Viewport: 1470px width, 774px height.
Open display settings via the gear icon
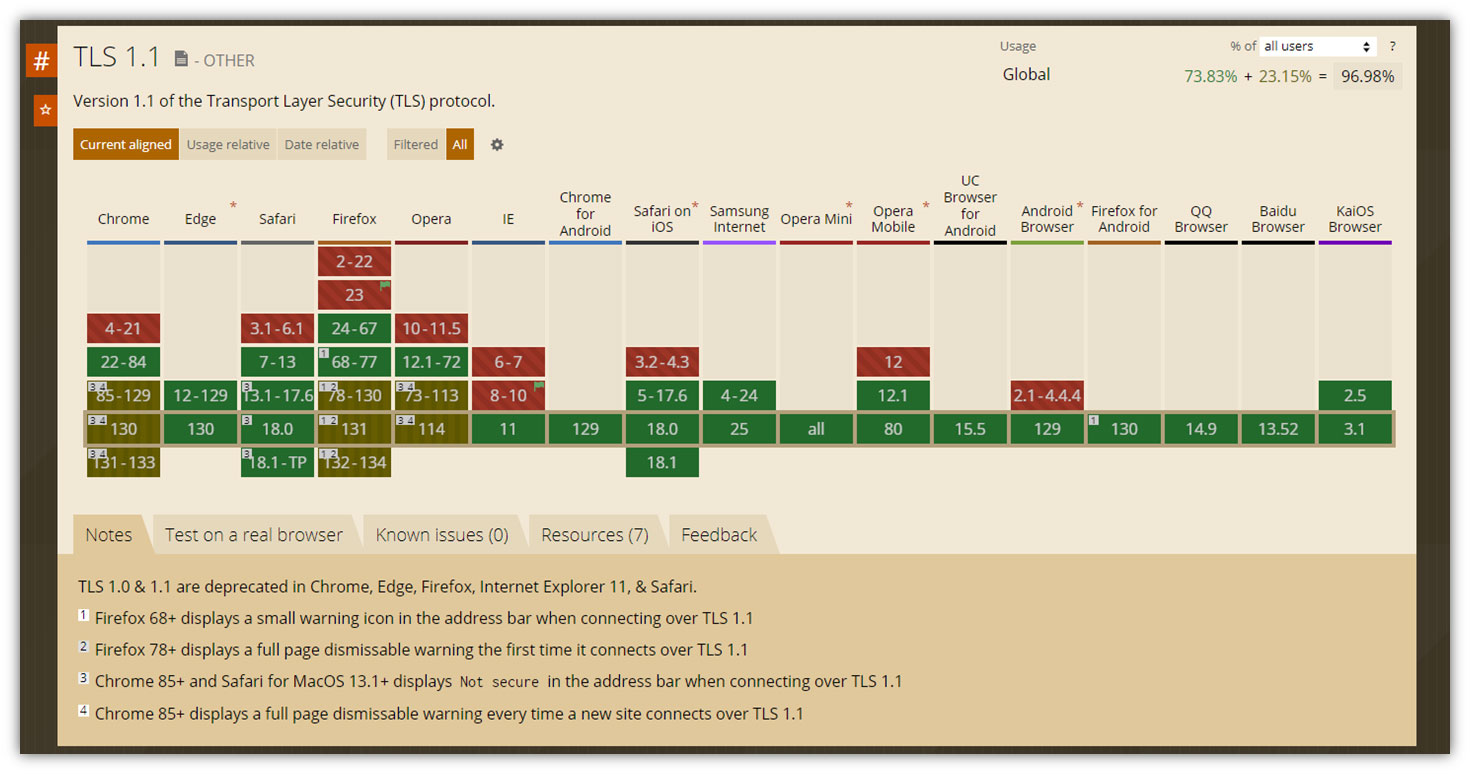coord(497,144)
